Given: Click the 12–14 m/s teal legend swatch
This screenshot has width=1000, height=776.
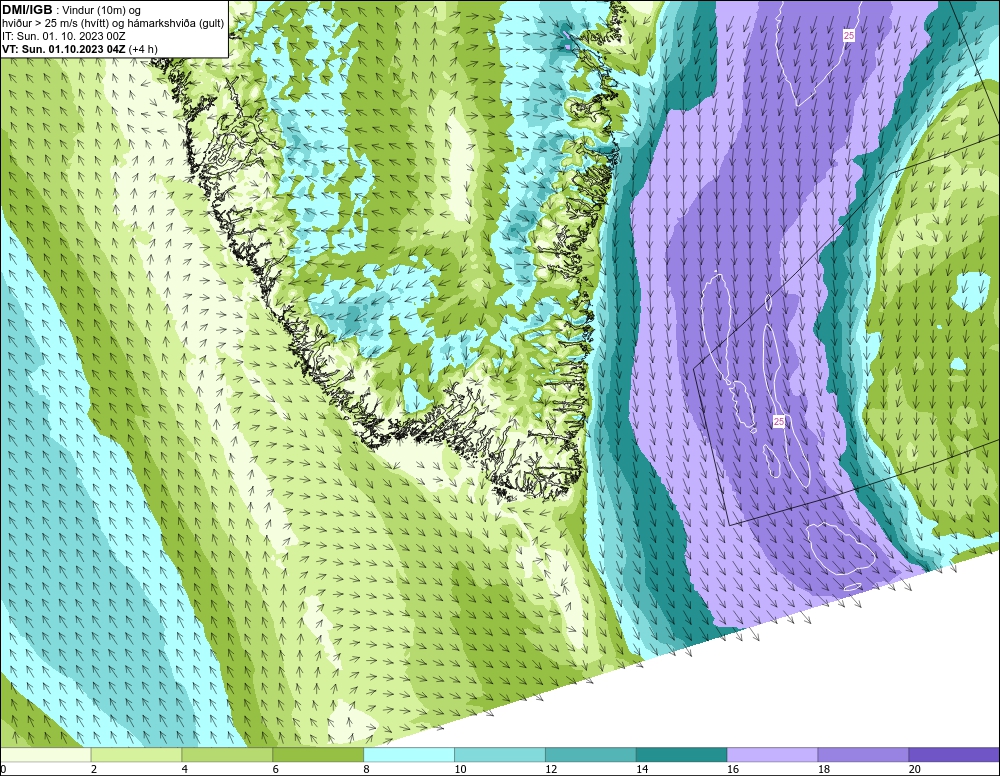Looking at the screenshot, I should click(x=591, y=755).
